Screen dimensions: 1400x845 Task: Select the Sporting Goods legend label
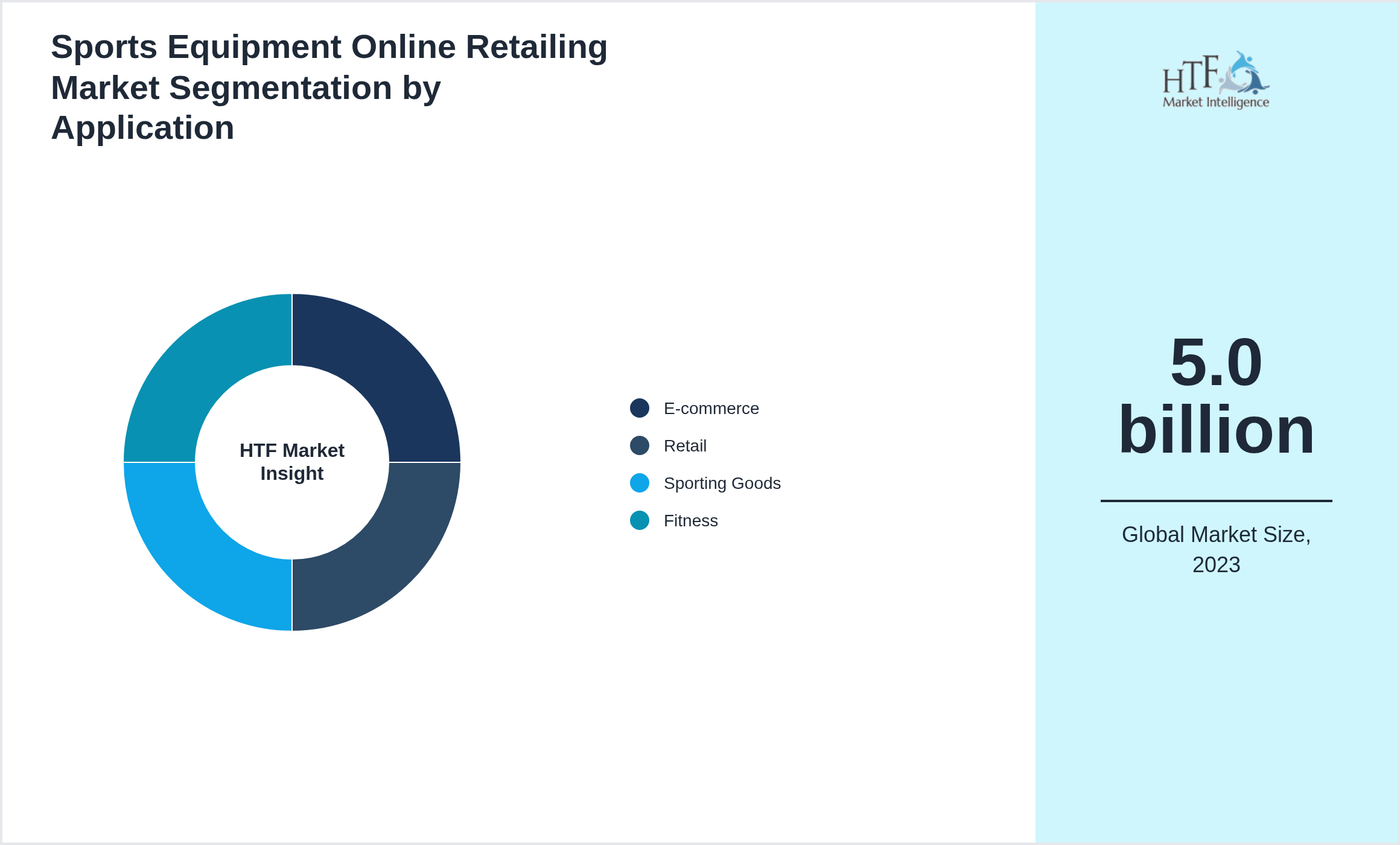(722, 483)
